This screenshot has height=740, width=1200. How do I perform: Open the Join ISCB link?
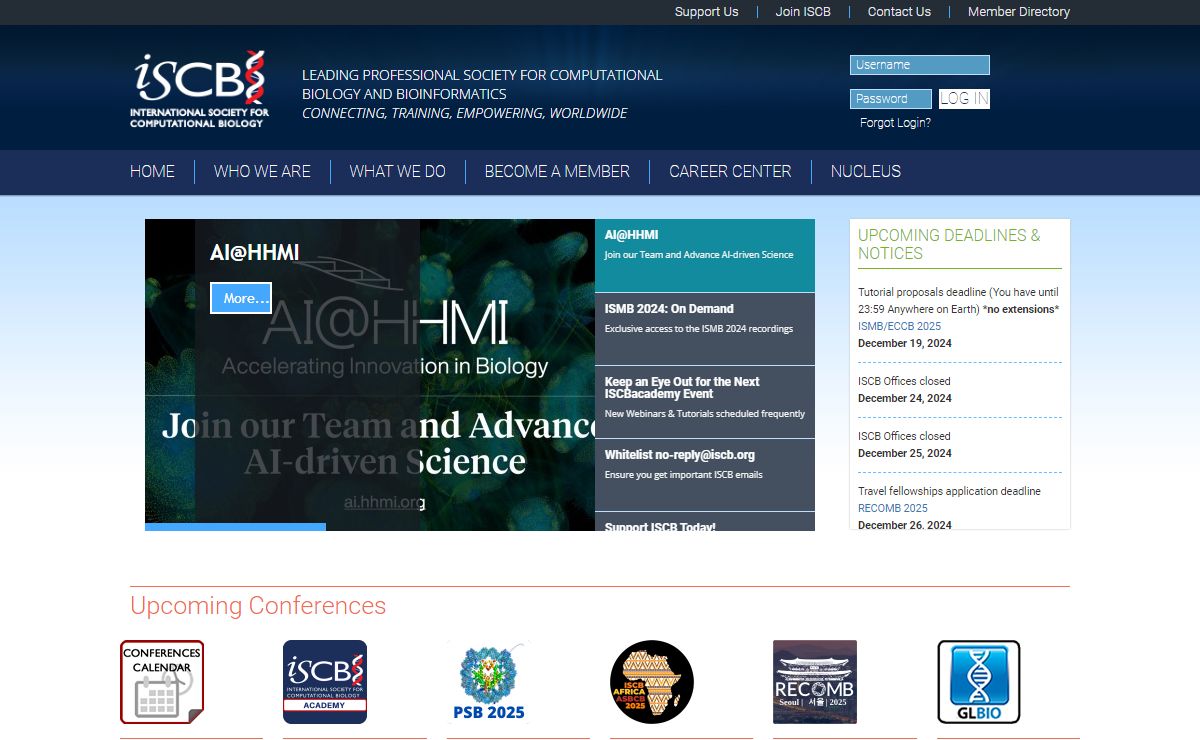point(803,12)
